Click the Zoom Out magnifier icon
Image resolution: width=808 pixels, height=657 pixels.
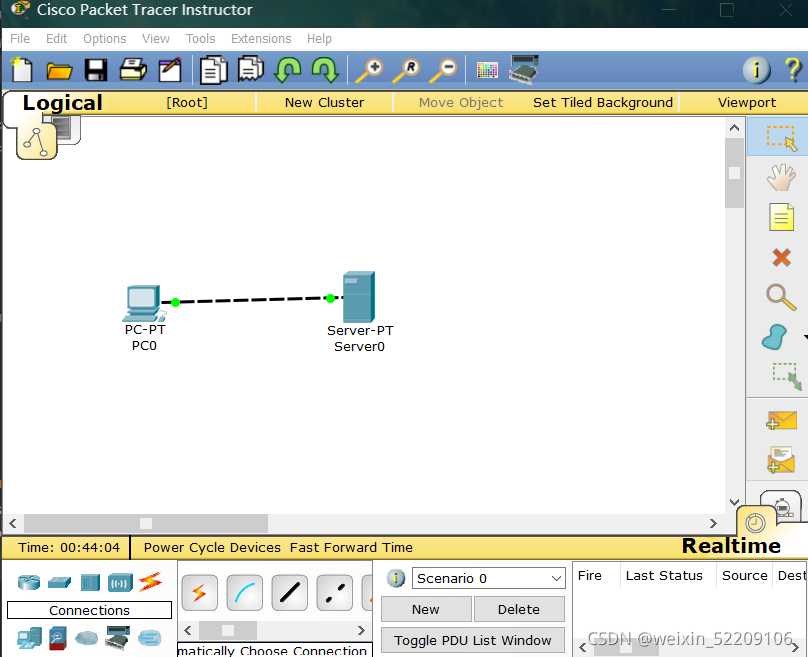[444, 71]
